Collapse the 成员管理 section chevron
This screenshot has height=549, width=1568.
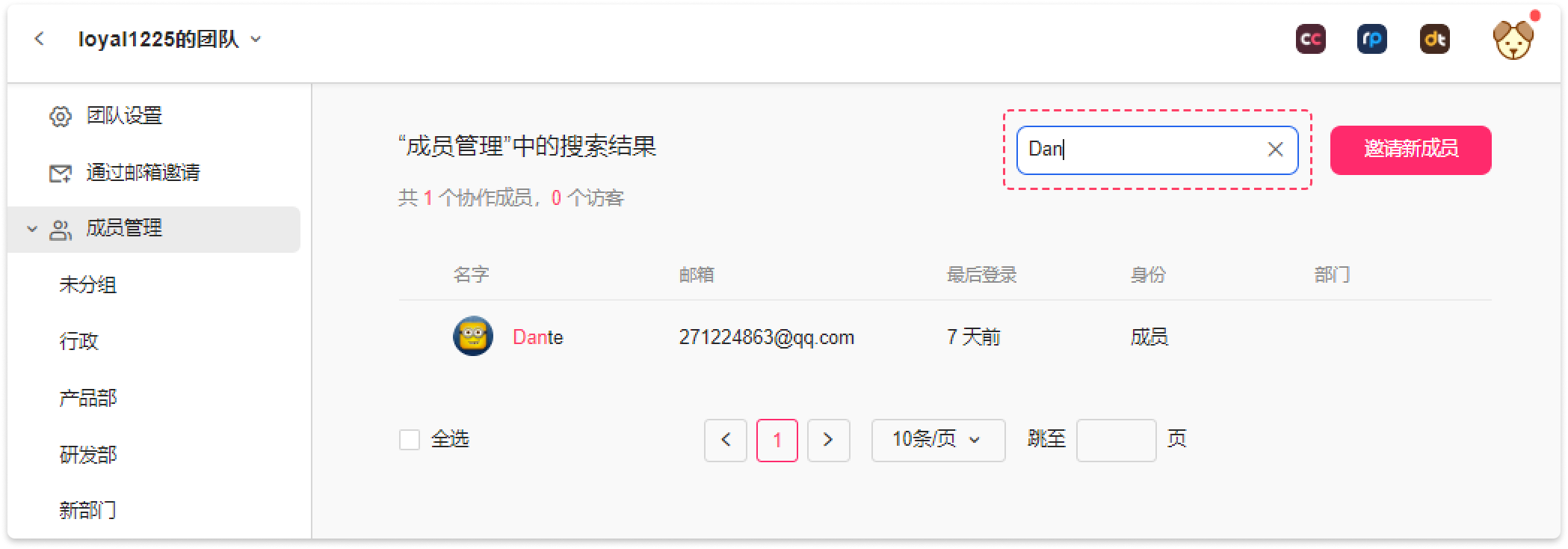[x=32, y=229]
